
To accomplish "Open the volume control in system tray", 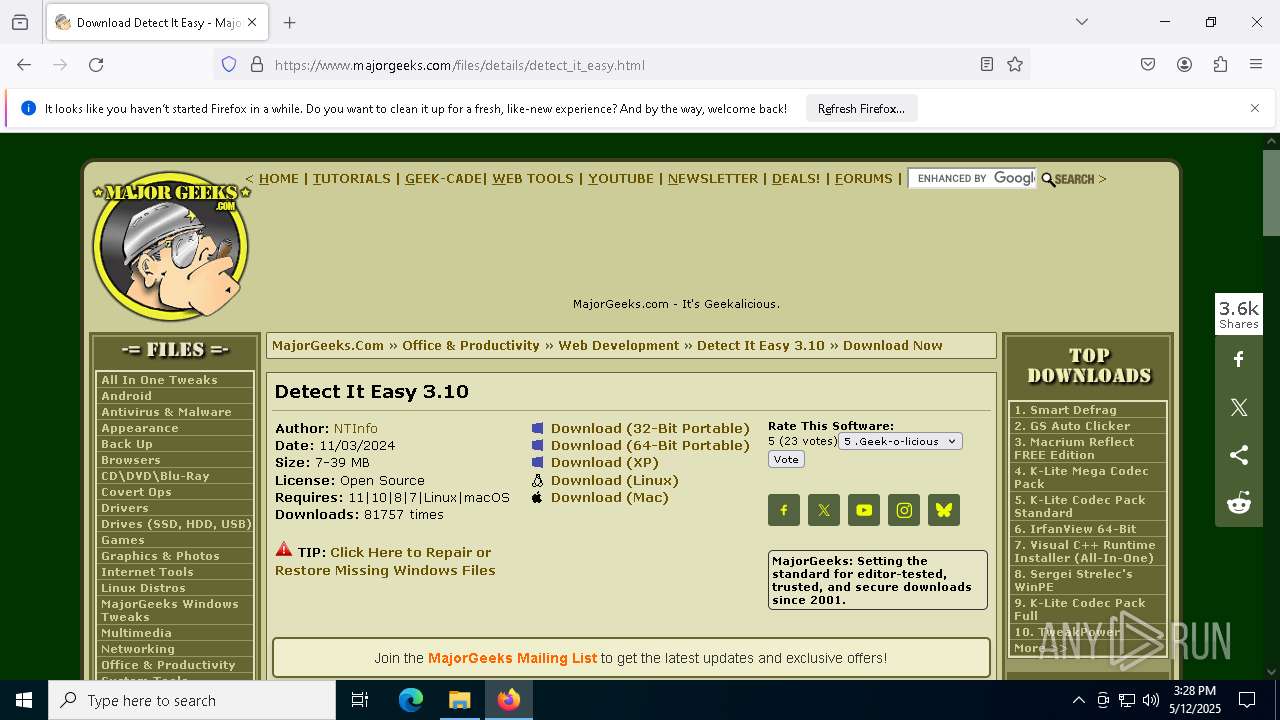I will point(1151,700).
